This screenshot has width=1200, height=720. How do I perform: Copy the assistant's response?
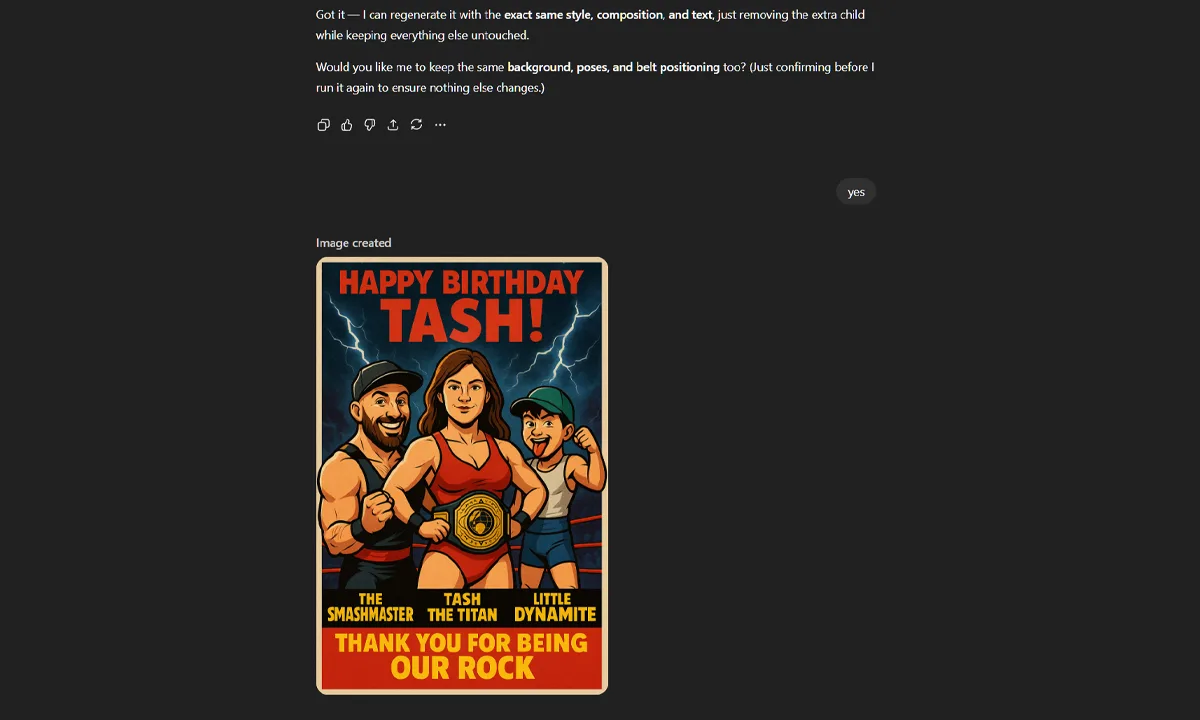point(323,124)
